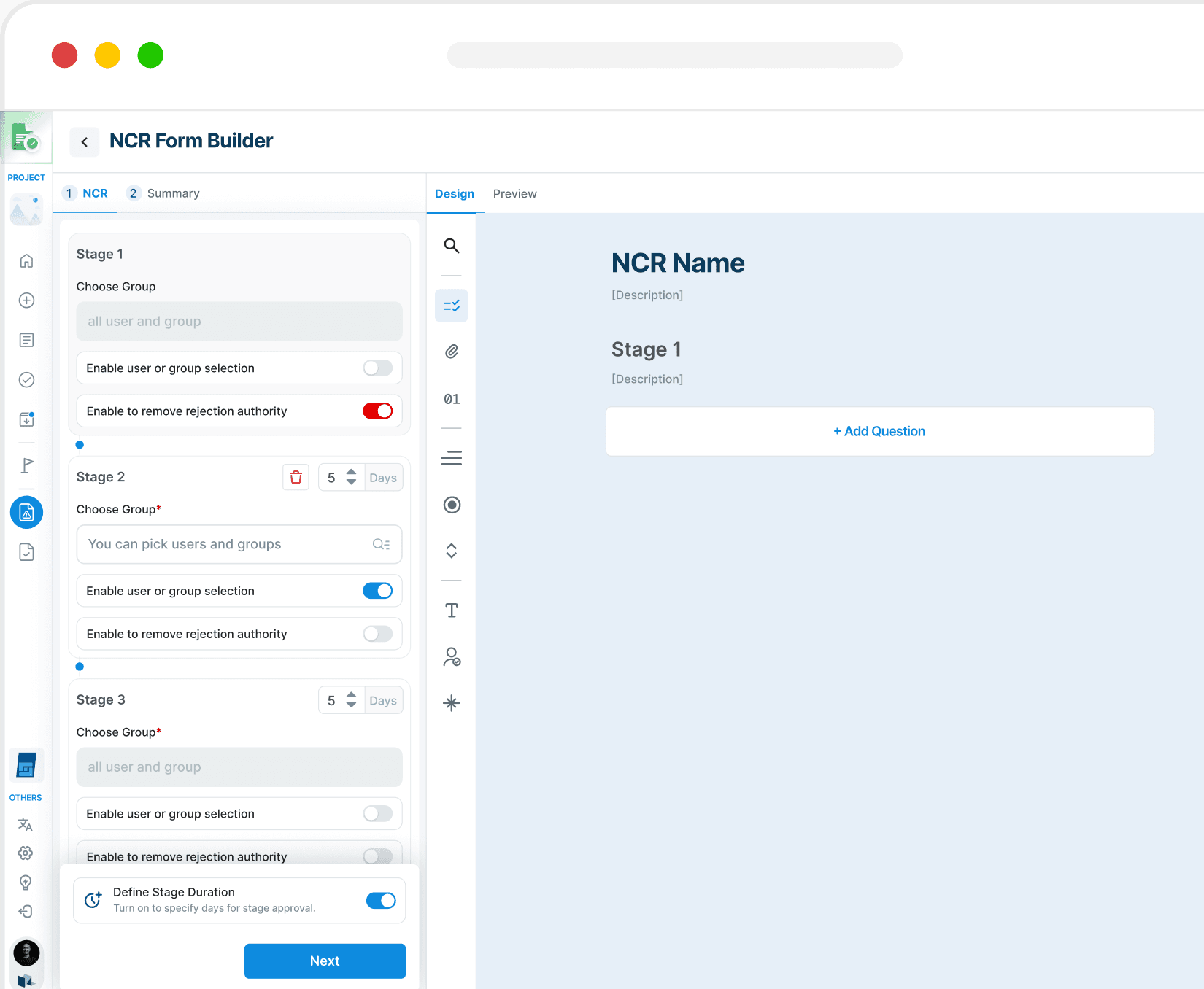Viewport: 1204px width, 989px height.
Task: Go back with the arrow beside NCR Form Builder
Action: [x=85, y=141]
